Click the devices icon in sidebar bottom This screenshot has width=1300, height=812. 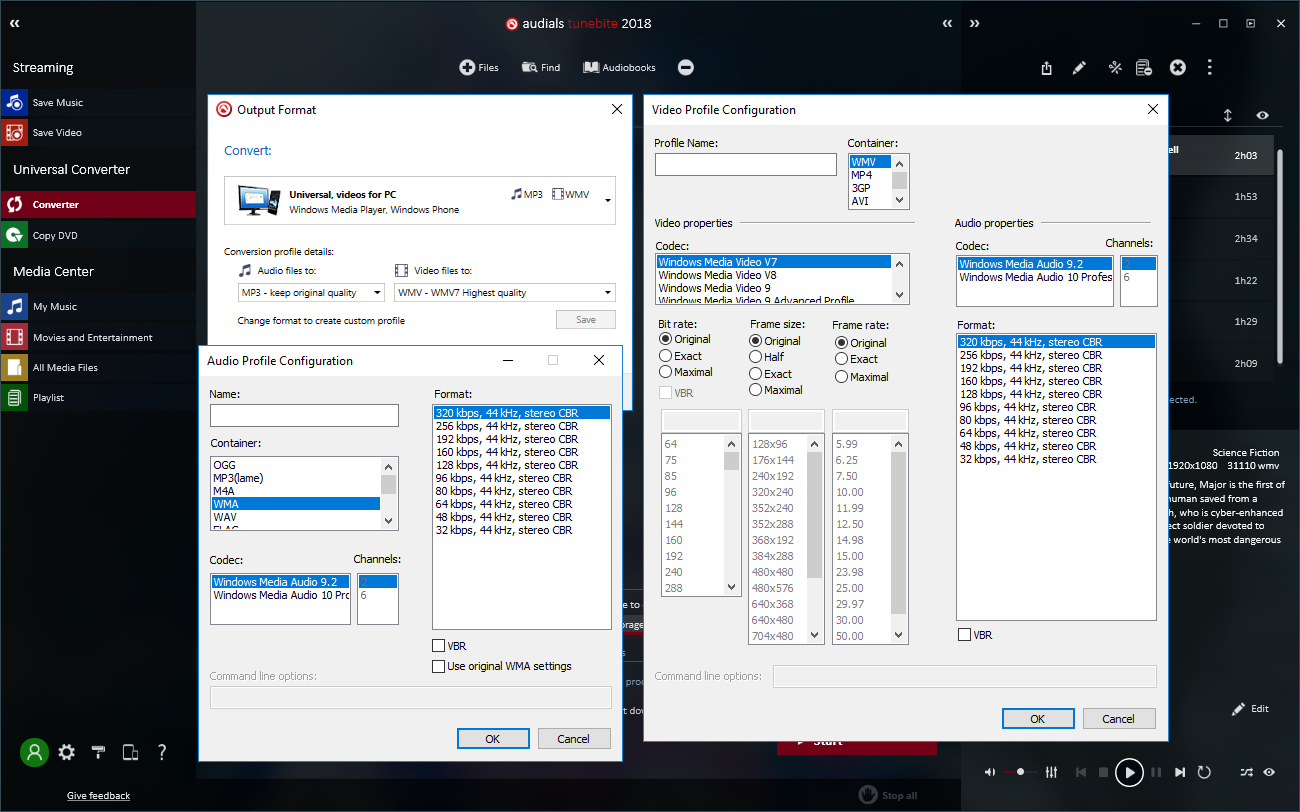point(130,752)
